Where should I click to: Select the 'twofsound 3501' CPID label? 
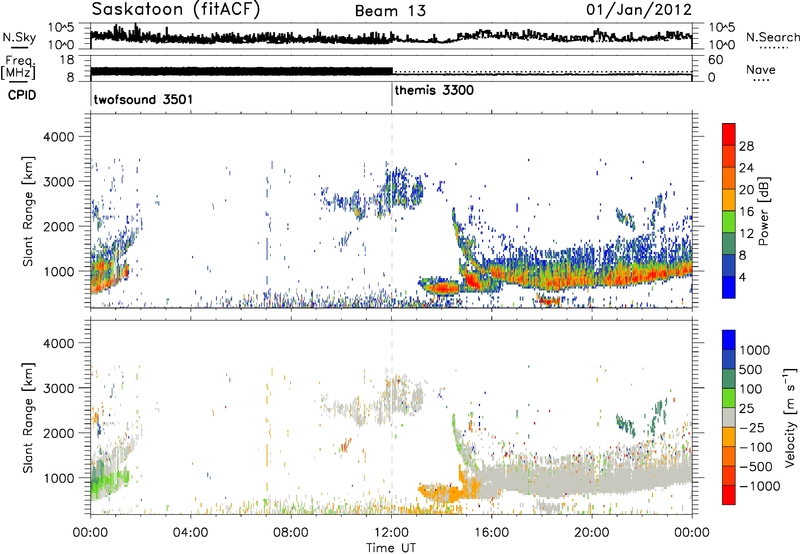(x=143, y=99)
